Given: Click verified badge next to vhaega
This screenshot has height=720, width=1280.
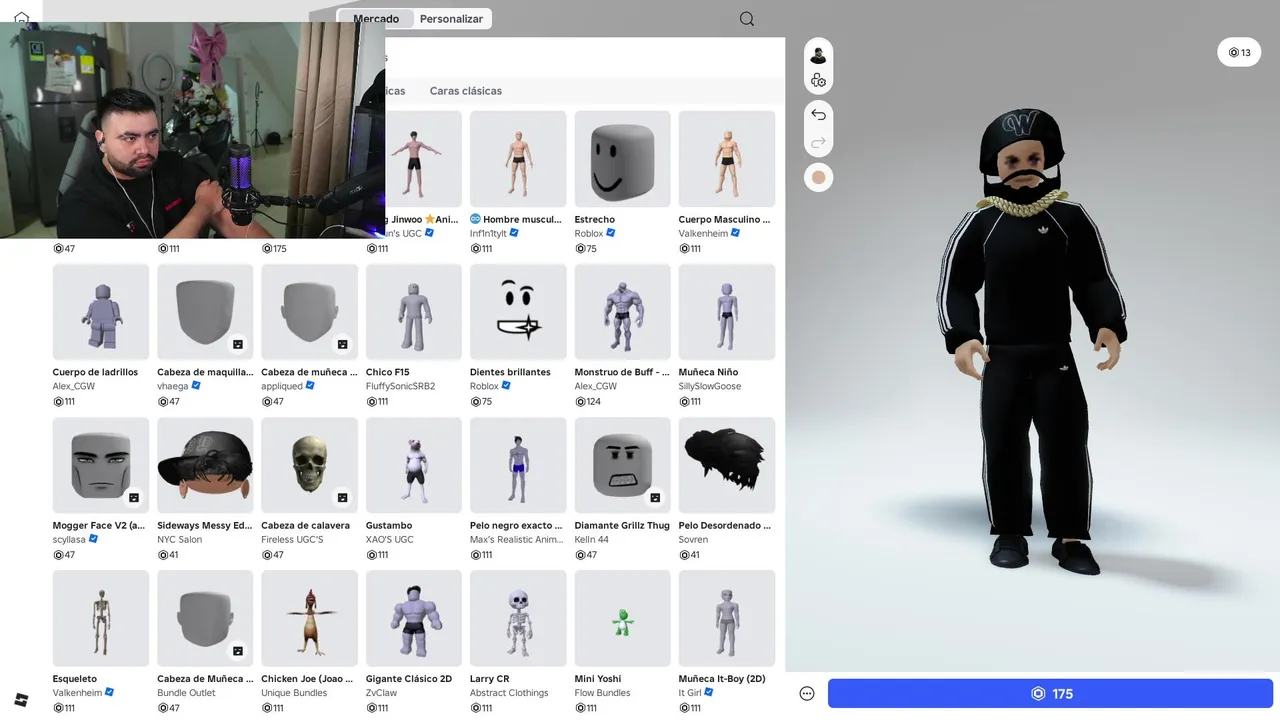Looking at the screenshot, I should (196, 386).
